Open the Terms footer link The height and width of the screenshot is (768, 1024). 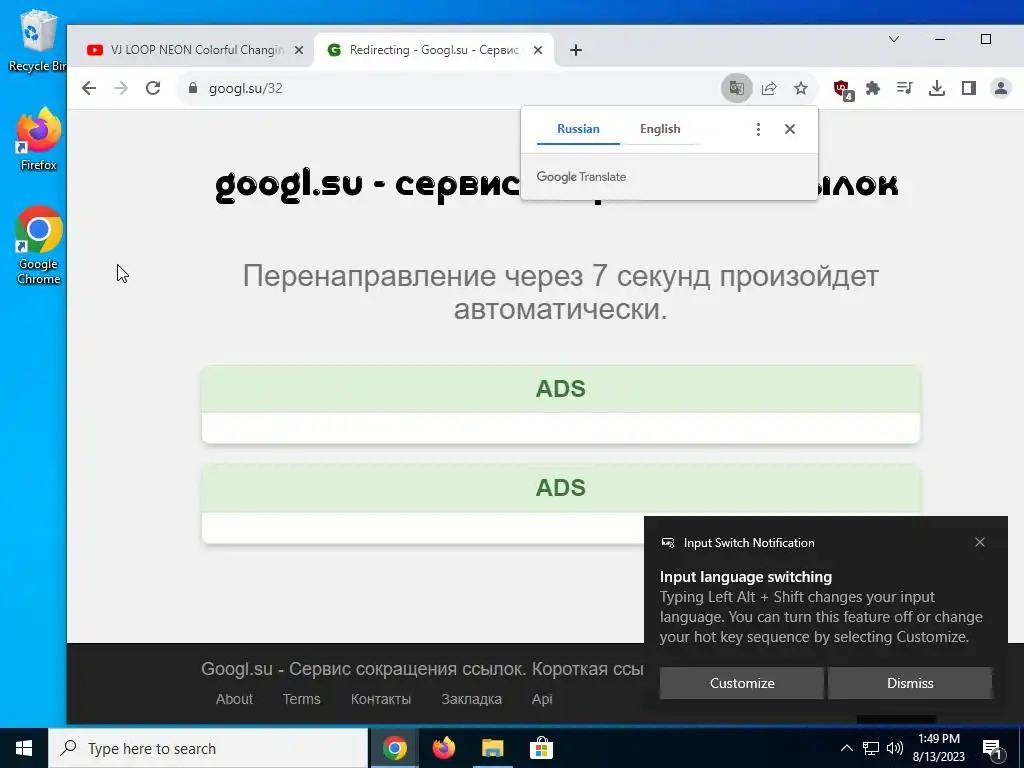tap(301, 699)
